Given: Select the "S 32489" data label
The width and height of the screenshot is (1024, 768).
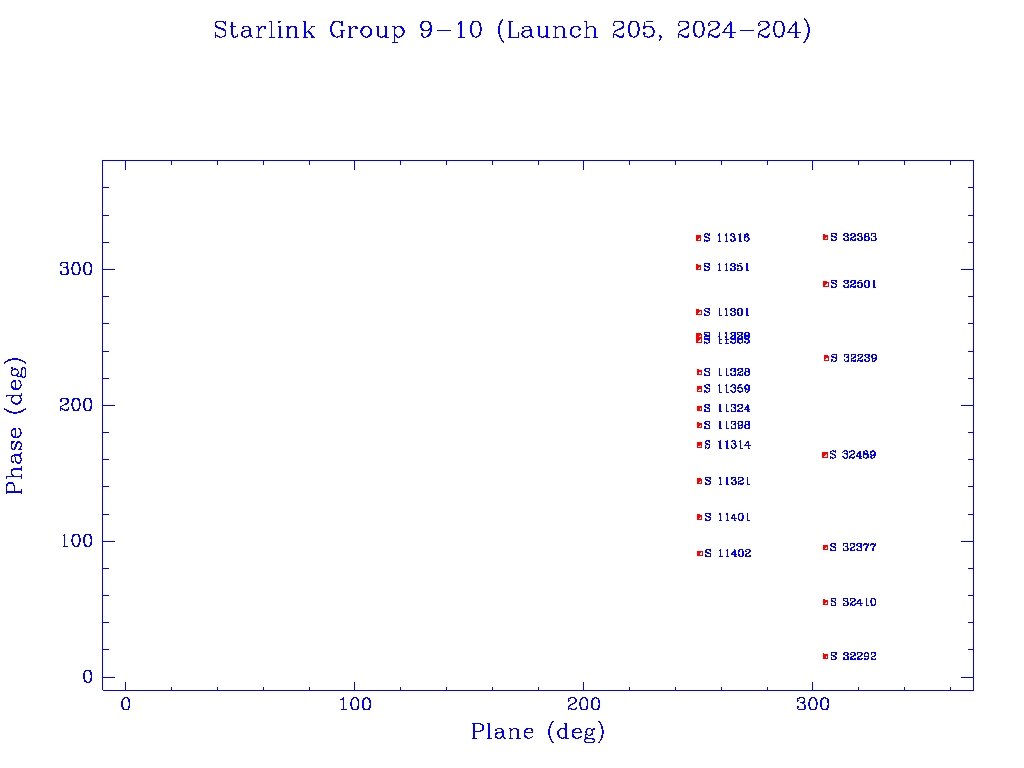Looking at the screenshot, I should (853, 455).
